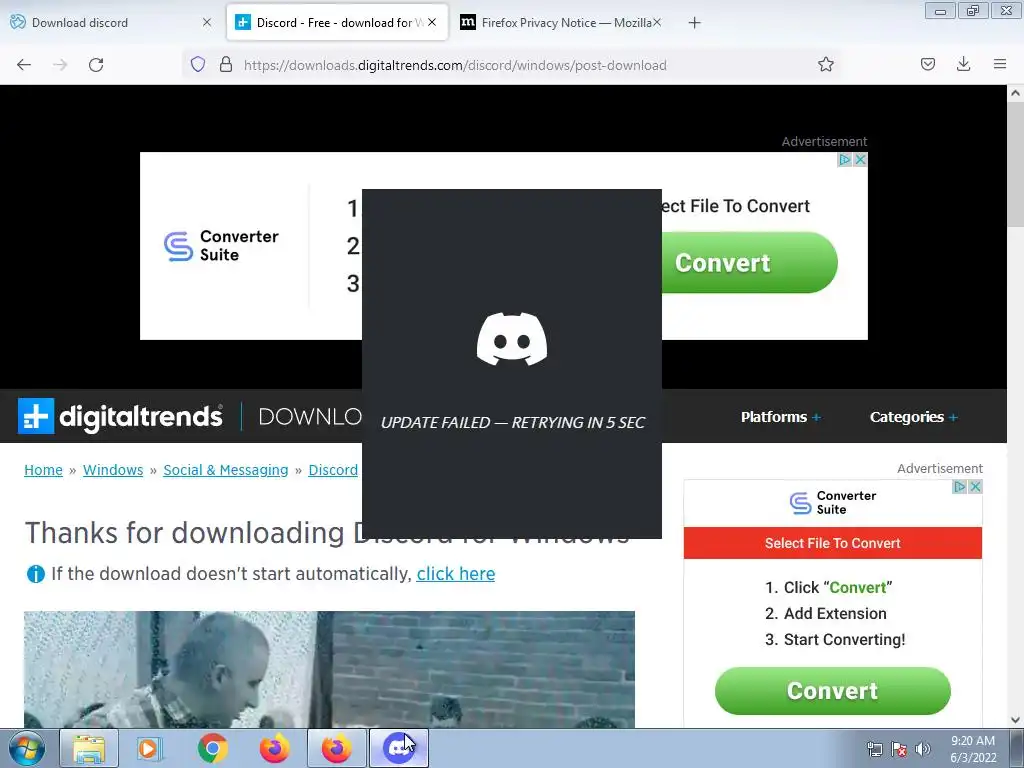The width and height of the screenshot is (1024, 768).
Task: Click the Discord logo in update window
Action: (512, 339)
